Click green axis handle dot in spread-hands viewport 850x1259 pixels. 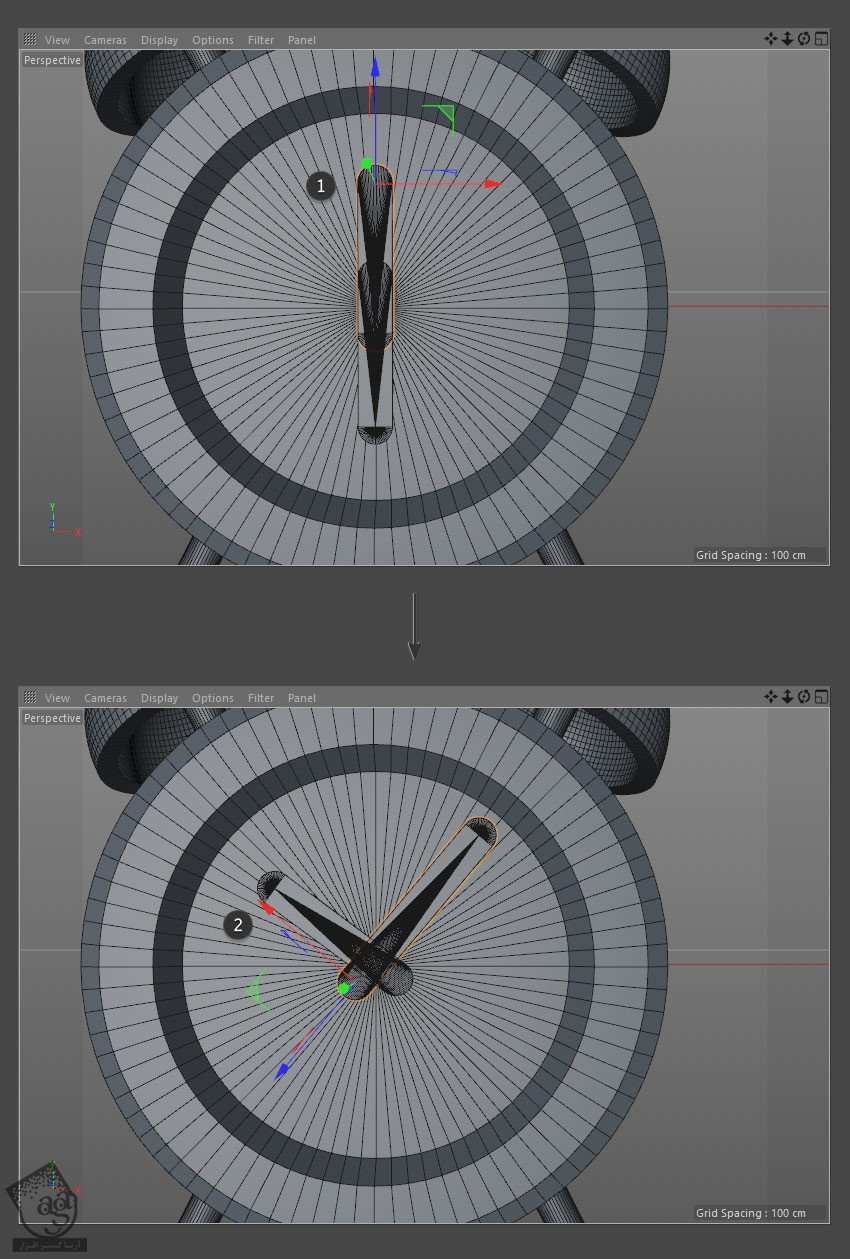pos(344,989)
